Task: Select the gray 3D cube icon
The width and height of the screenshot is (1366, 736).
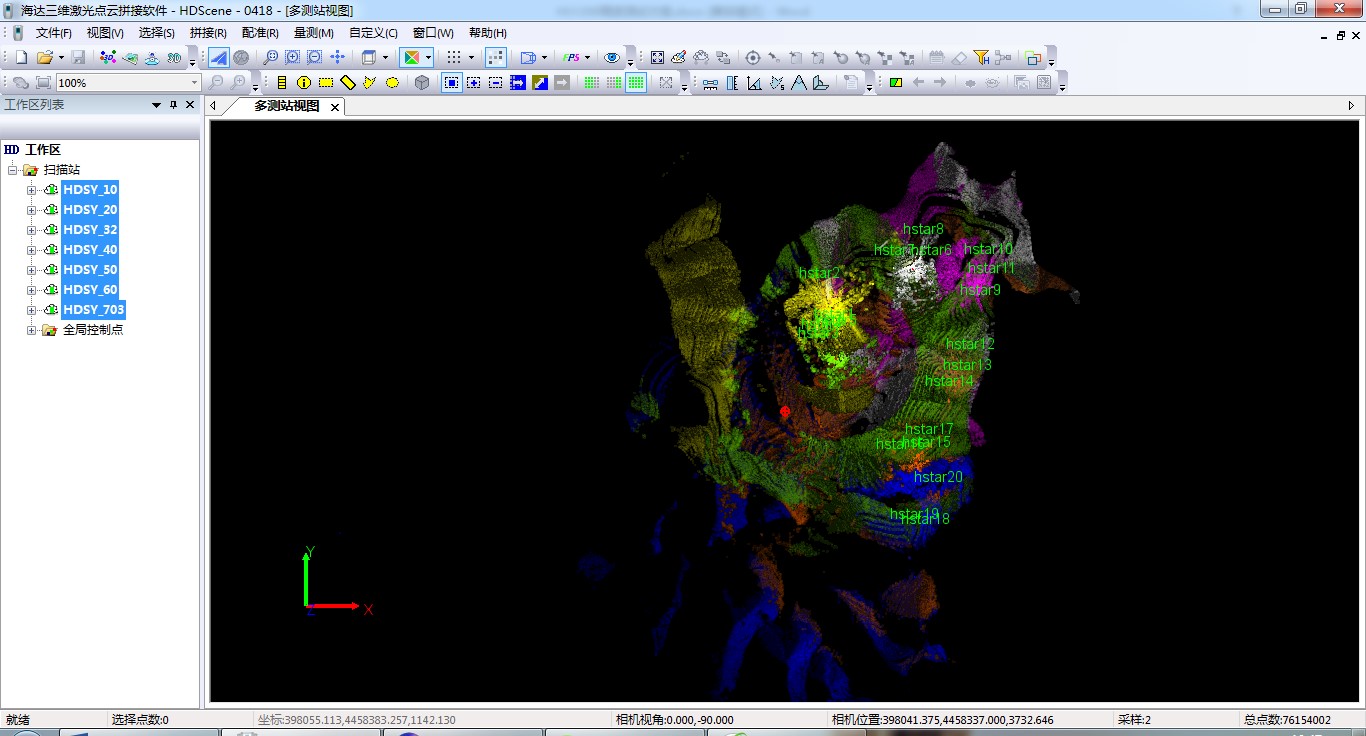Action: tap(422, 83)
